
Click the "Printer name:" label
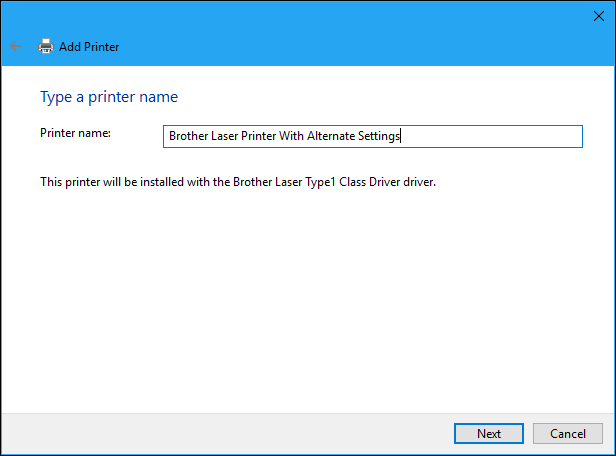coord(75,132)
